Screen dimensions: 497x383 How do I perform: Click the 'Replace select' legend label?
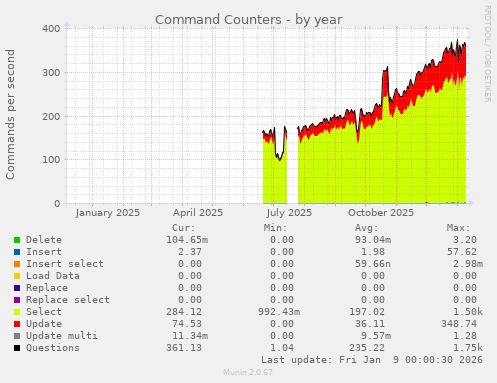(68, 300)
